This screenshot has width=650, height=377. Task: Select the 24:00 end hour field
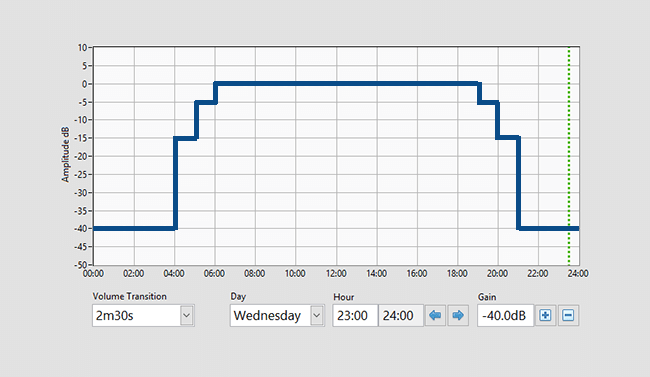[x=401, y=316]
